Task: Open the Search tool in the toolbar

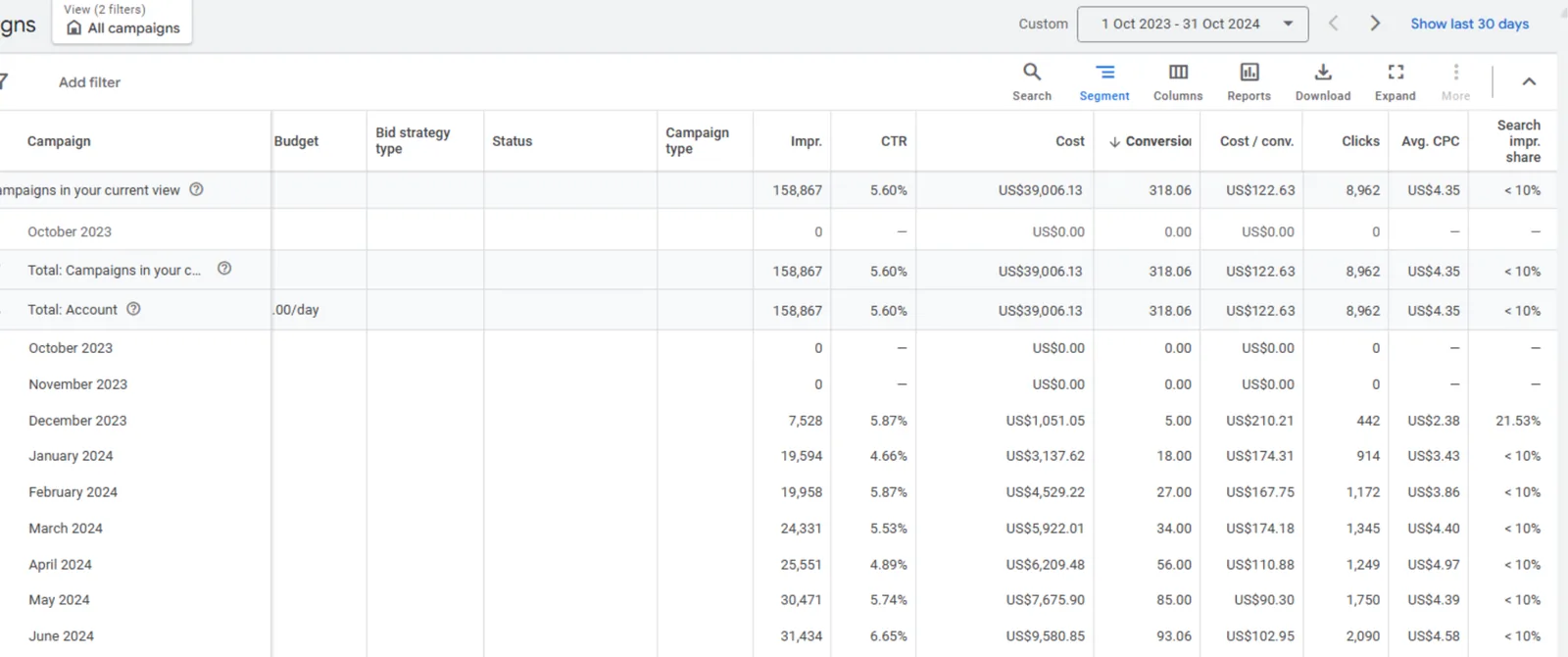Action: (x=1031, y=81)
